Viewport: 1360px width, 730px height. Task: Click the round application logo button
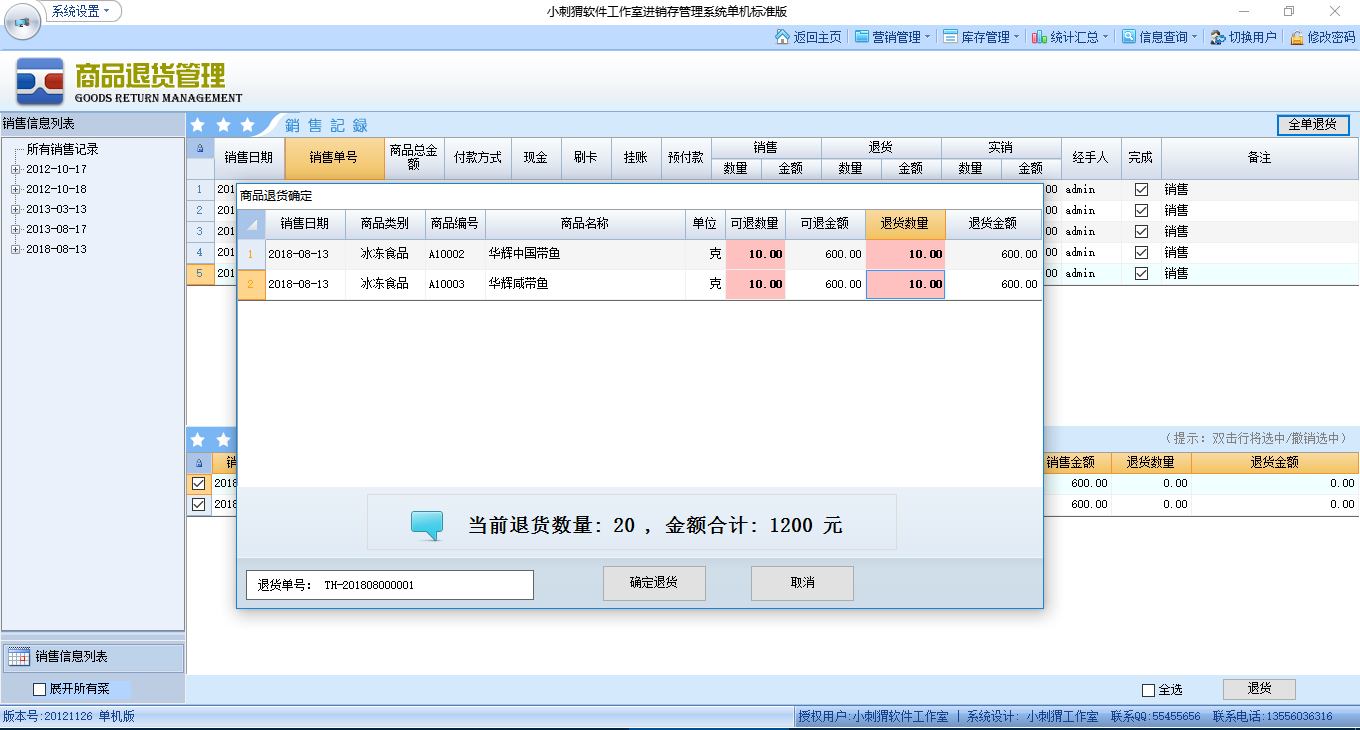pos(21,21)
